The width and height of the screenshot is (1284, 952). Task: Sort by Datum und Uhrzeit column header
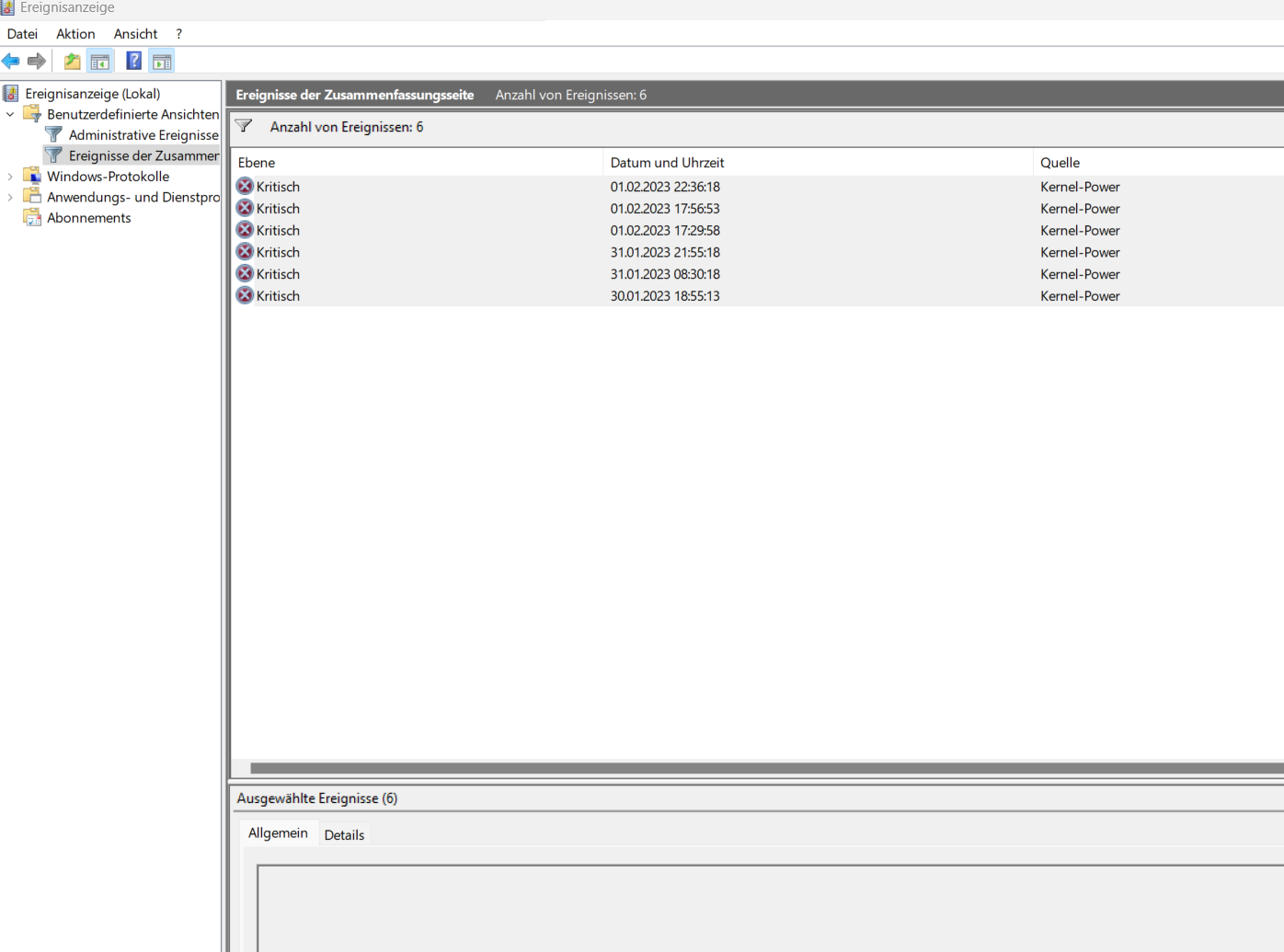coord(818,163)
